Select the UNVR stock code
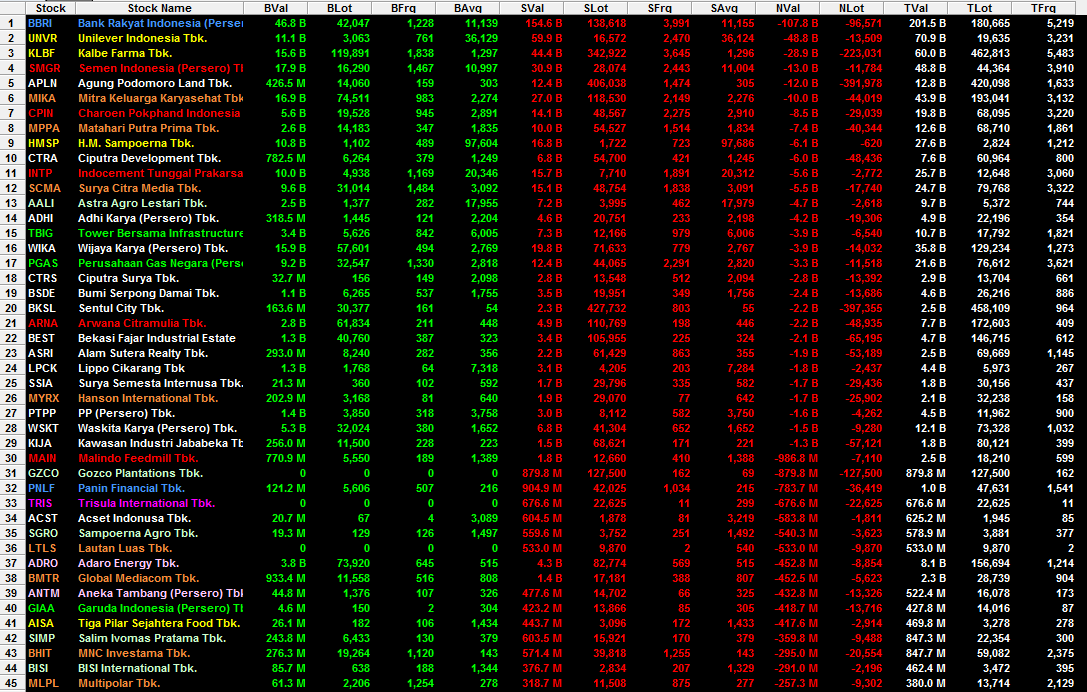The image size is (1087, 692). 42,38
